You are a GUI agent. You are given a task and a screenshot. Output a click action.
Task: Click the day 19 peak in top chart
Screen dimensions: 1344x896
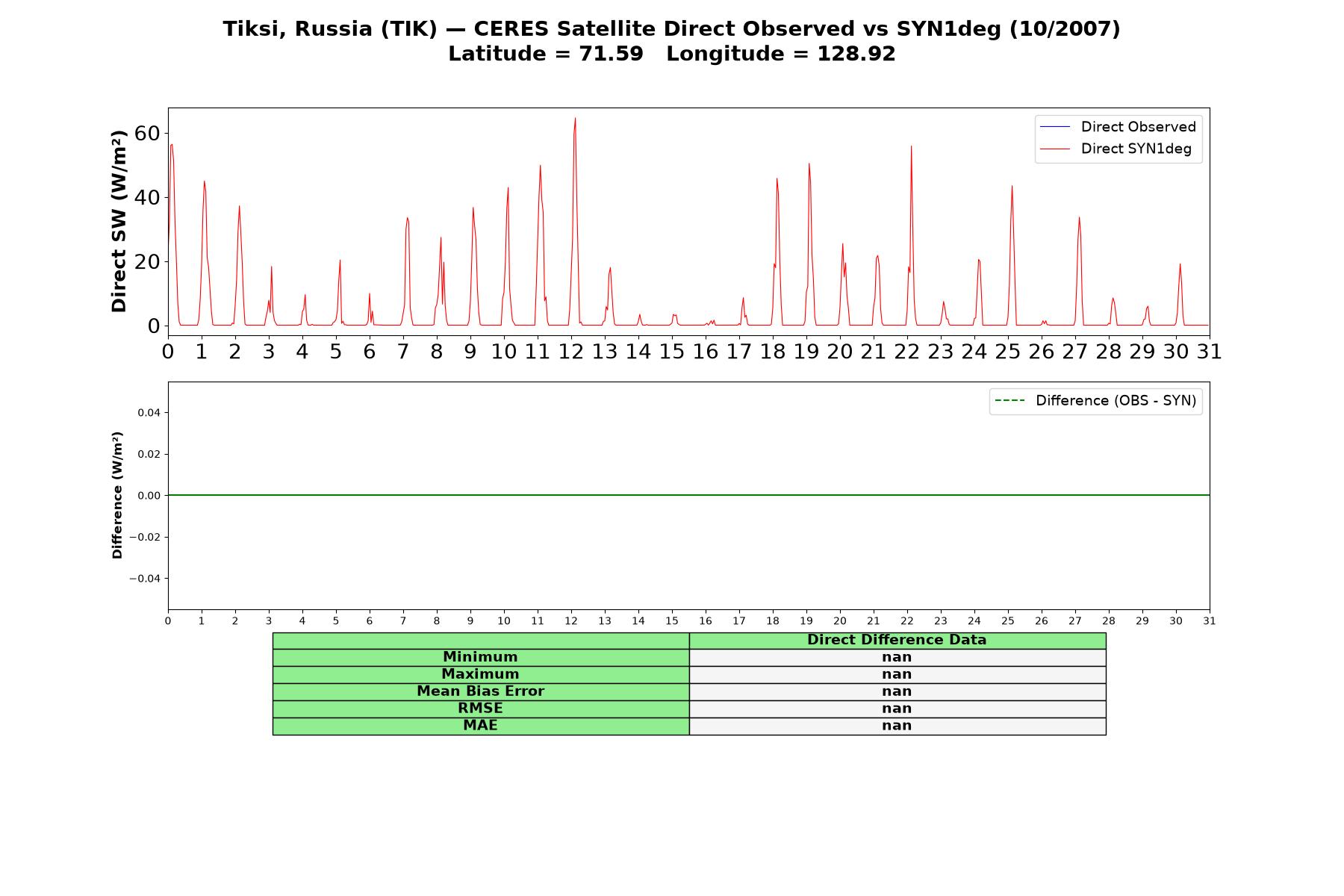(x=809, y=164)
